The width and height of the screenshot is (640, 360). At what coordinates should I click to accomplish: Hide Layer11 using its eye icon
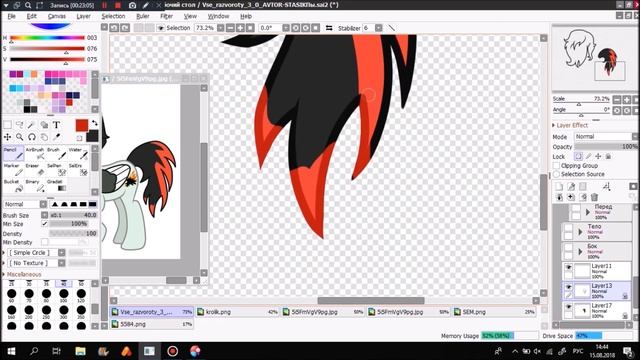click(x=568, y=267)
